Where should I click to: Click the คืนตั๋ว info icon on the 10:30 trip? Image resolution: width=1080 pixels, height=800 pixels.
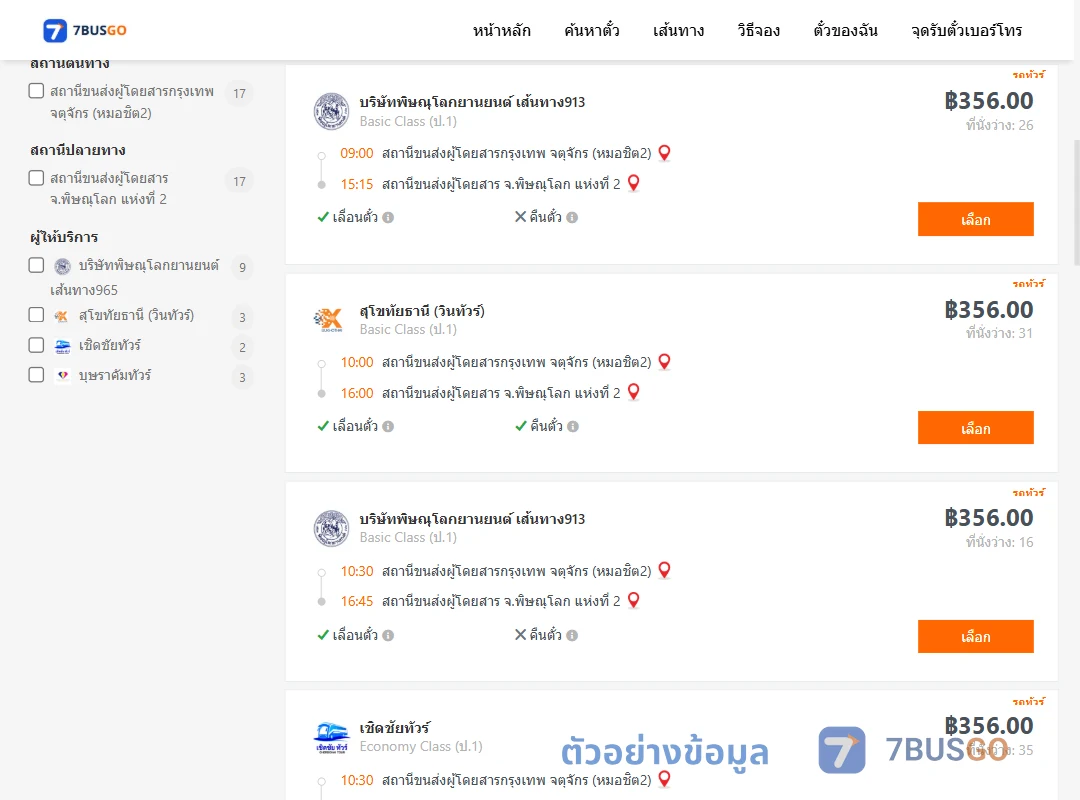(572, 635)
